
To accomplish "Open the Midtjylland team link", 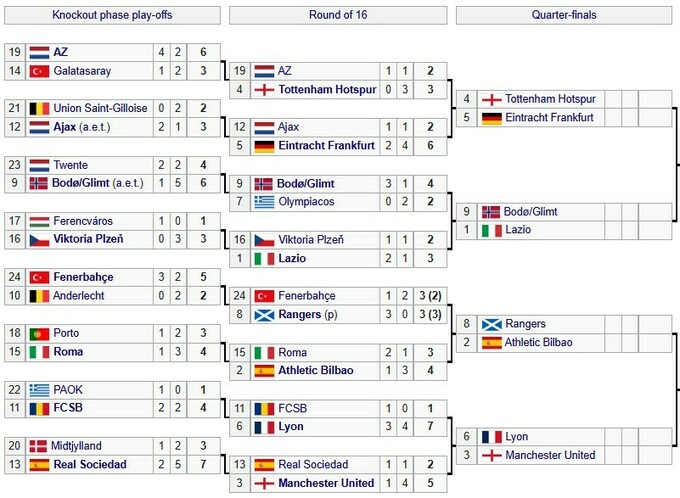I will [81, 445].
